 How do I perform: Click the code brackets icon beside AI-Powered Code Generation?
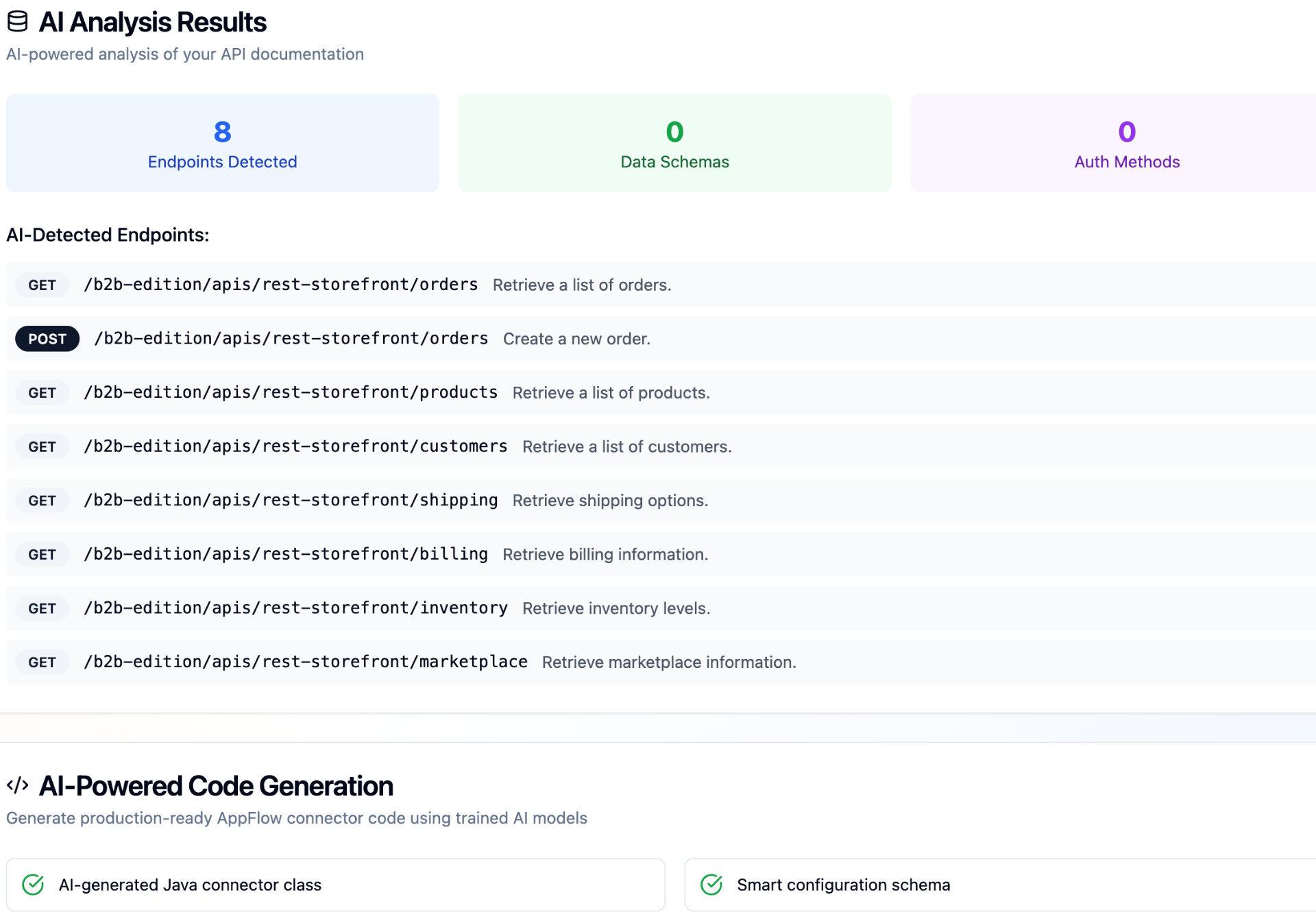17,785
